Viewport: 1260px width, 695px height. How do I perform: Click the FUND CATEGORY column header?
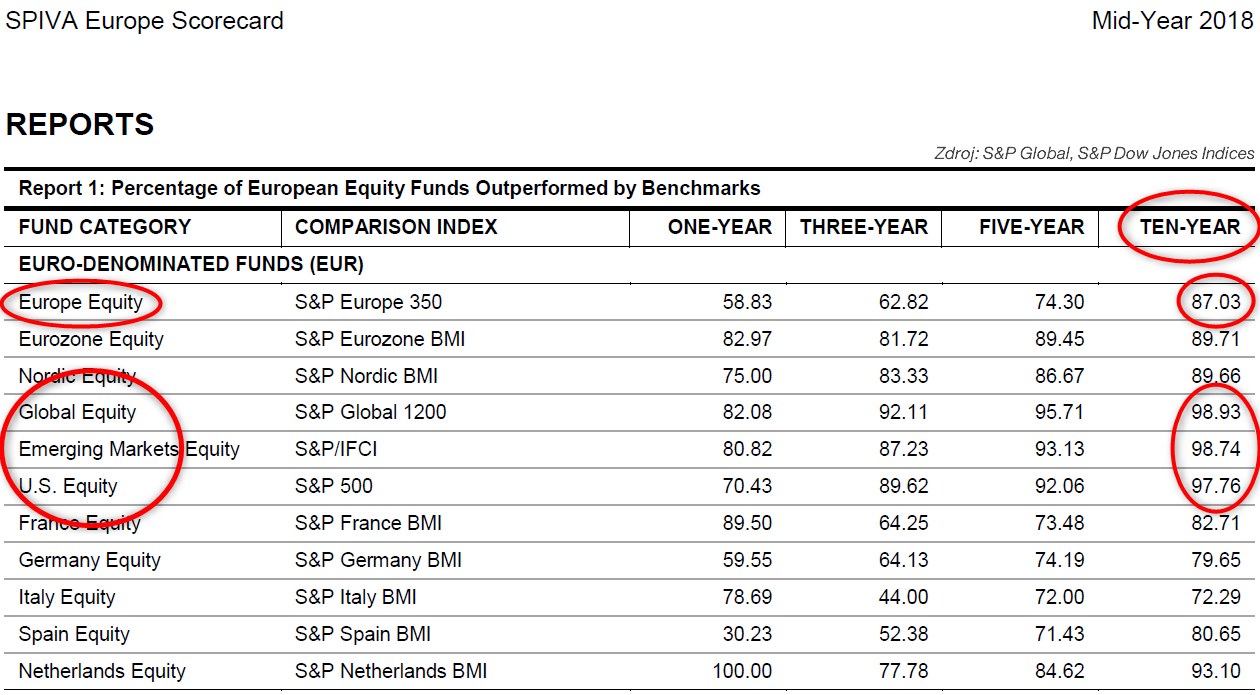pyautogui.click(x=105, y=227)
